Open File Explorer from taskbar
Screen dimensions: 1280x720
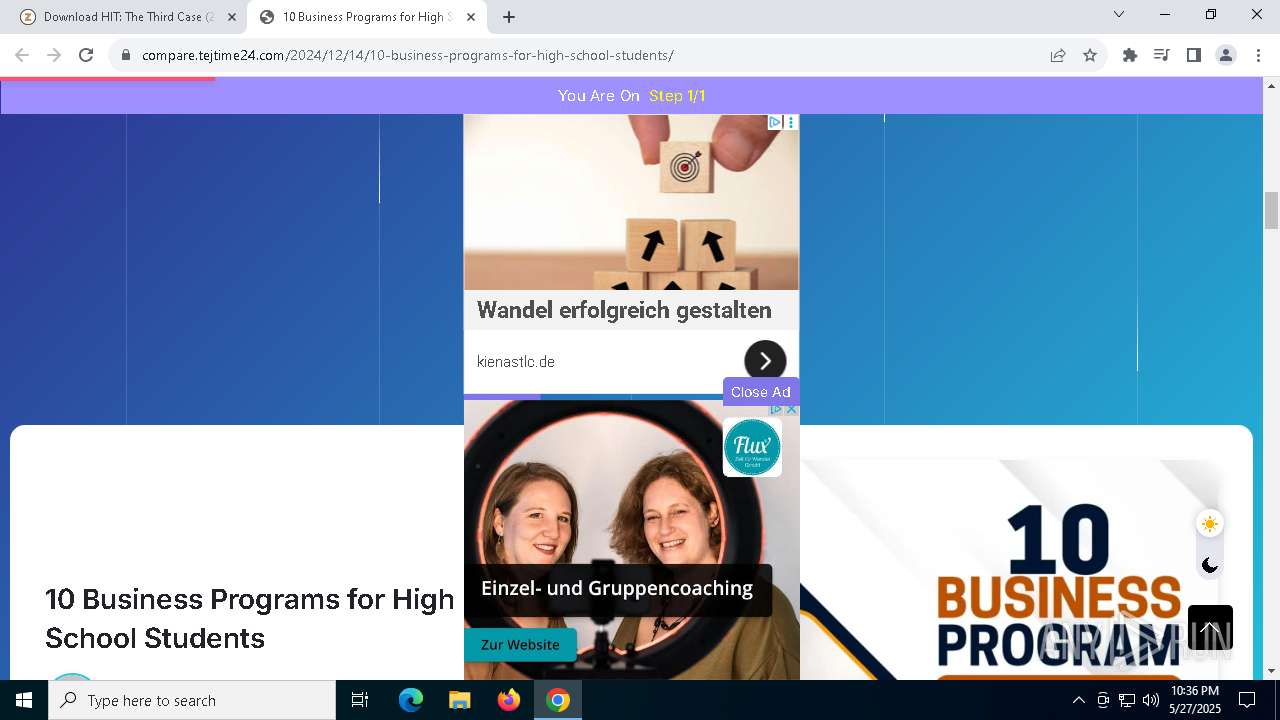[459, 700]
